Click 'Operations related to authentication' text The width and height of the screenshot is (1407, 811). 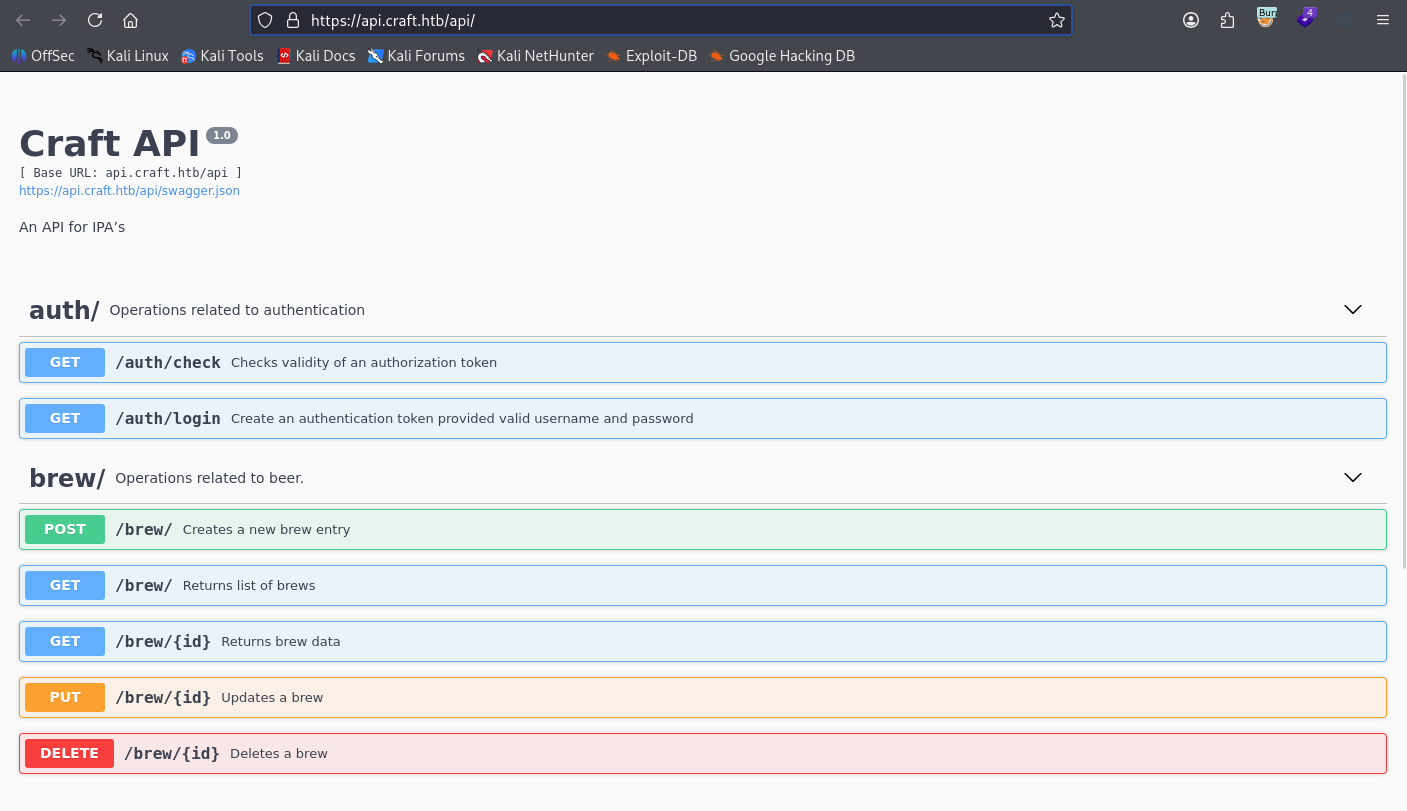[237, 310]
